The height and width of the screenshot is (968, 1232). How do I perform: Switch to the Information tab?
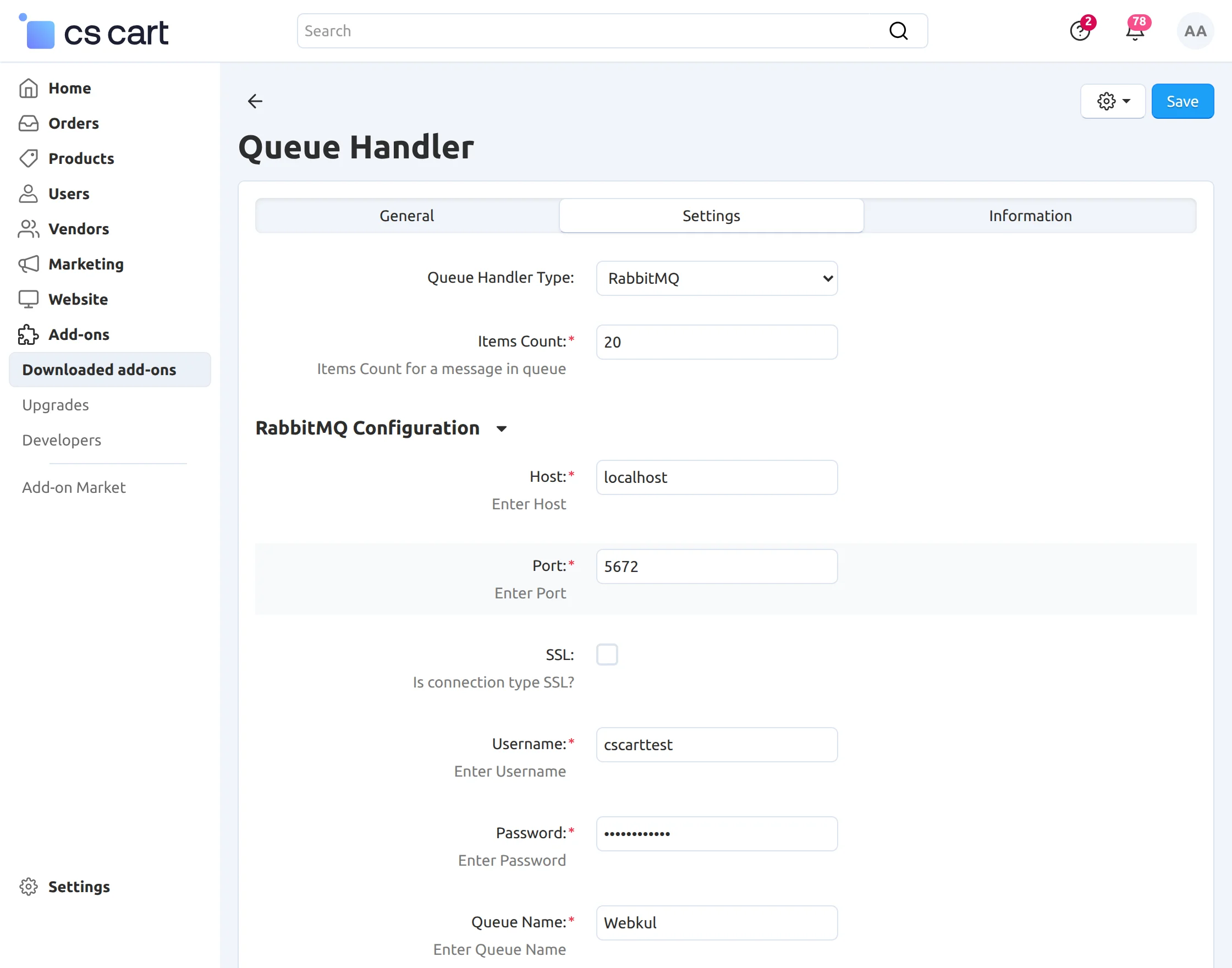[x=1030, y=216]
